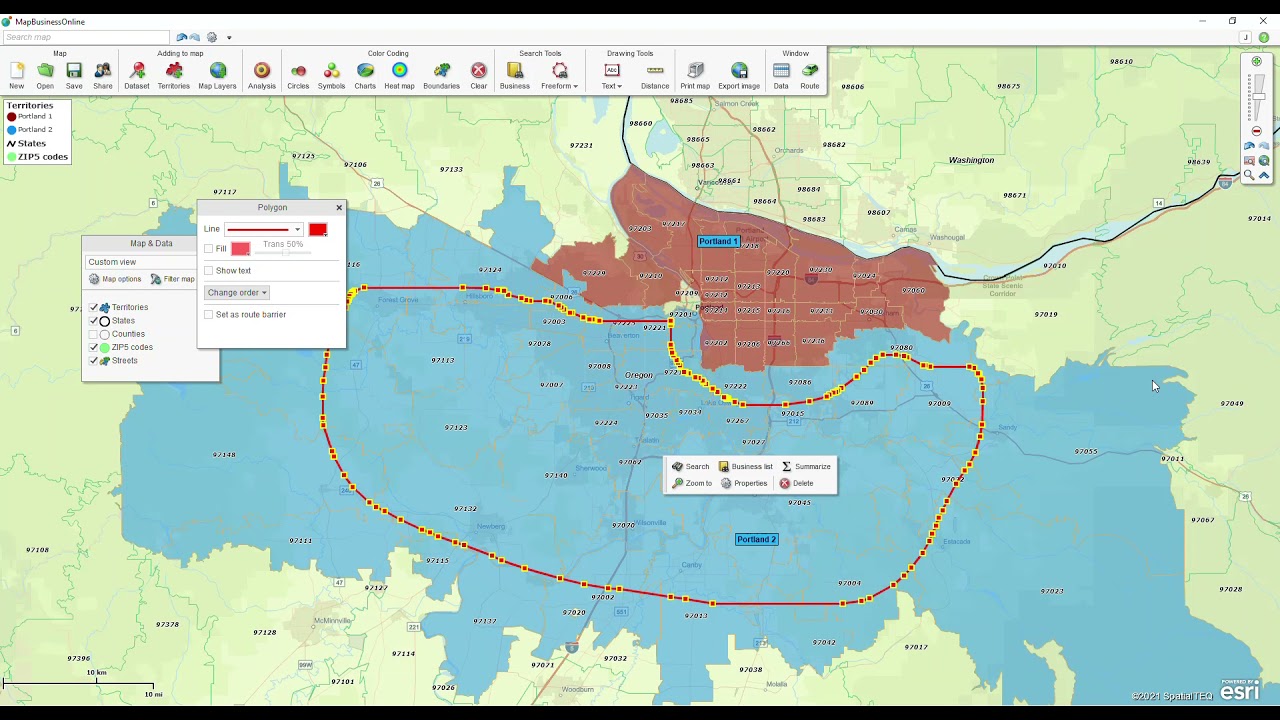Save the current map
This screenshot has height=720, width=1280.
coord(74,75)
